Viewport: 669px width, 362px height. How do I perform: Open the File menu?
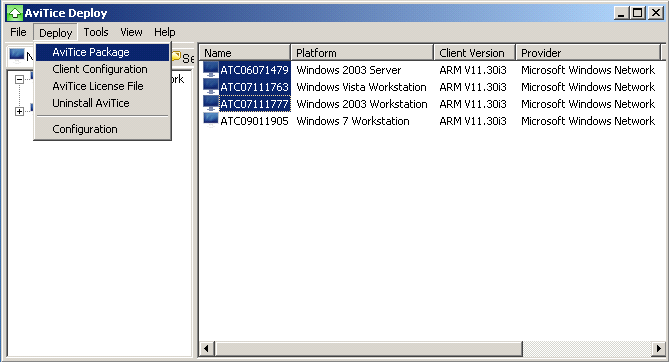(18, 32)
